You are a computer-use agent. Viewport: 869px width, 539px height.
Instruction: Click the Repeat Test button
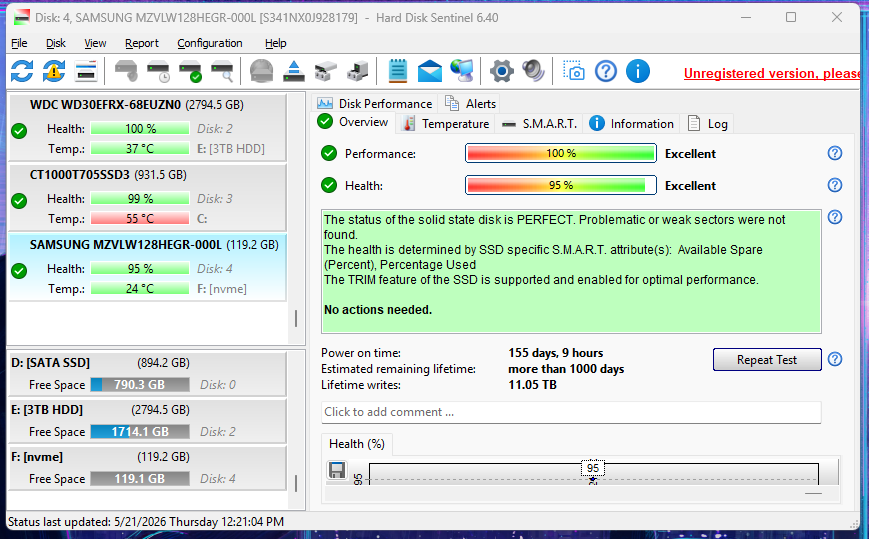766,360
